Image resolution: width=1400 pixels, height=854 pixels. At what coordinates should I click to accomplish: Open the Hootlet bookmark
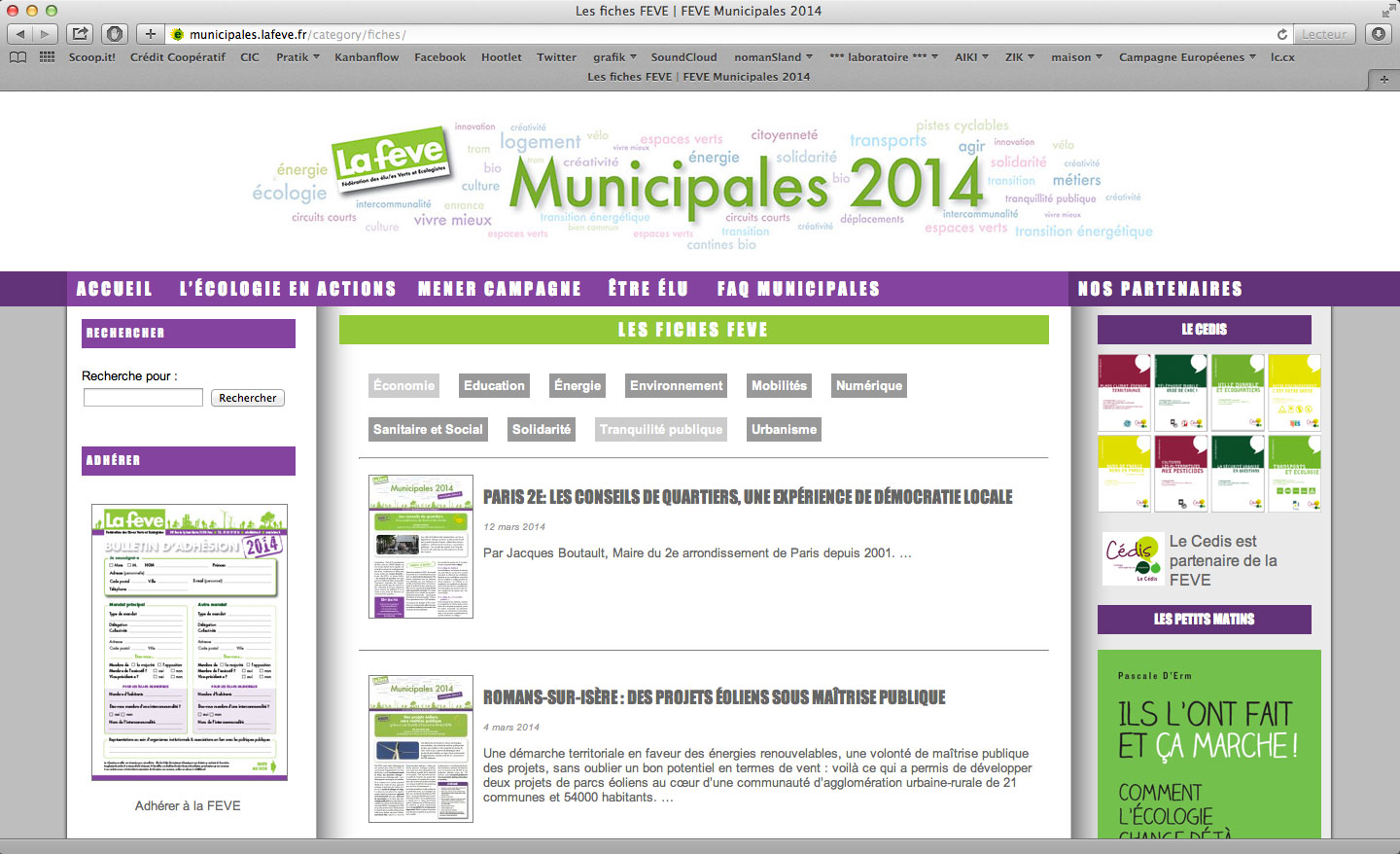coord(502,57)
